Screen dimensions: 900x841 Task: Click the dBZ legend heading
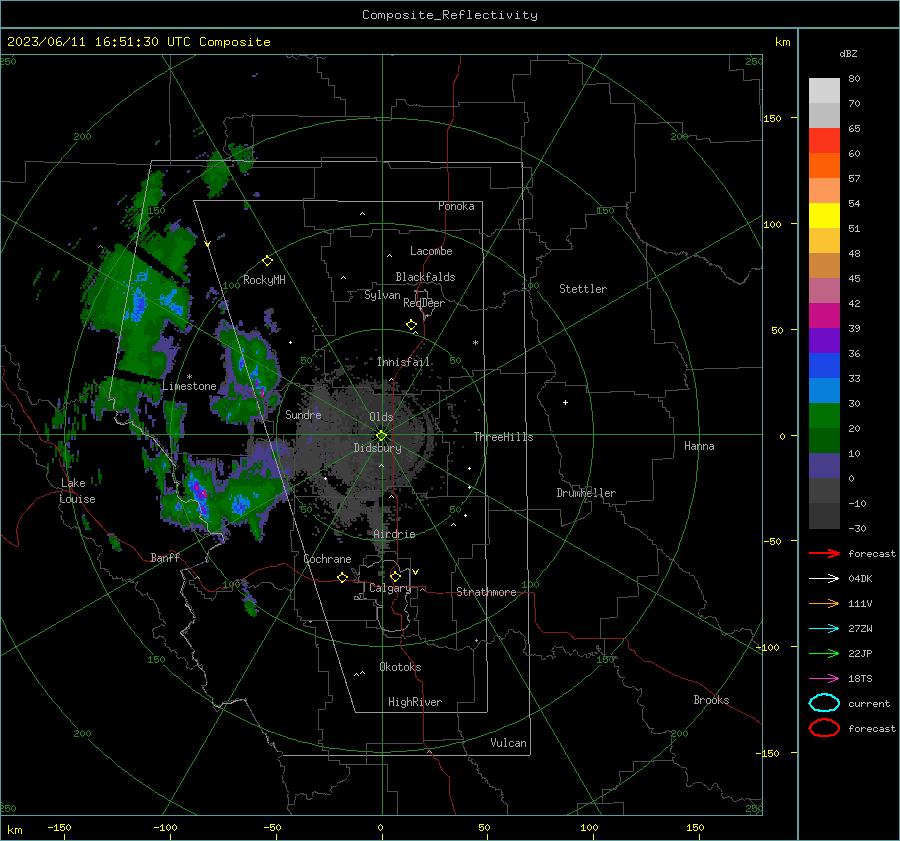(848, 54)
